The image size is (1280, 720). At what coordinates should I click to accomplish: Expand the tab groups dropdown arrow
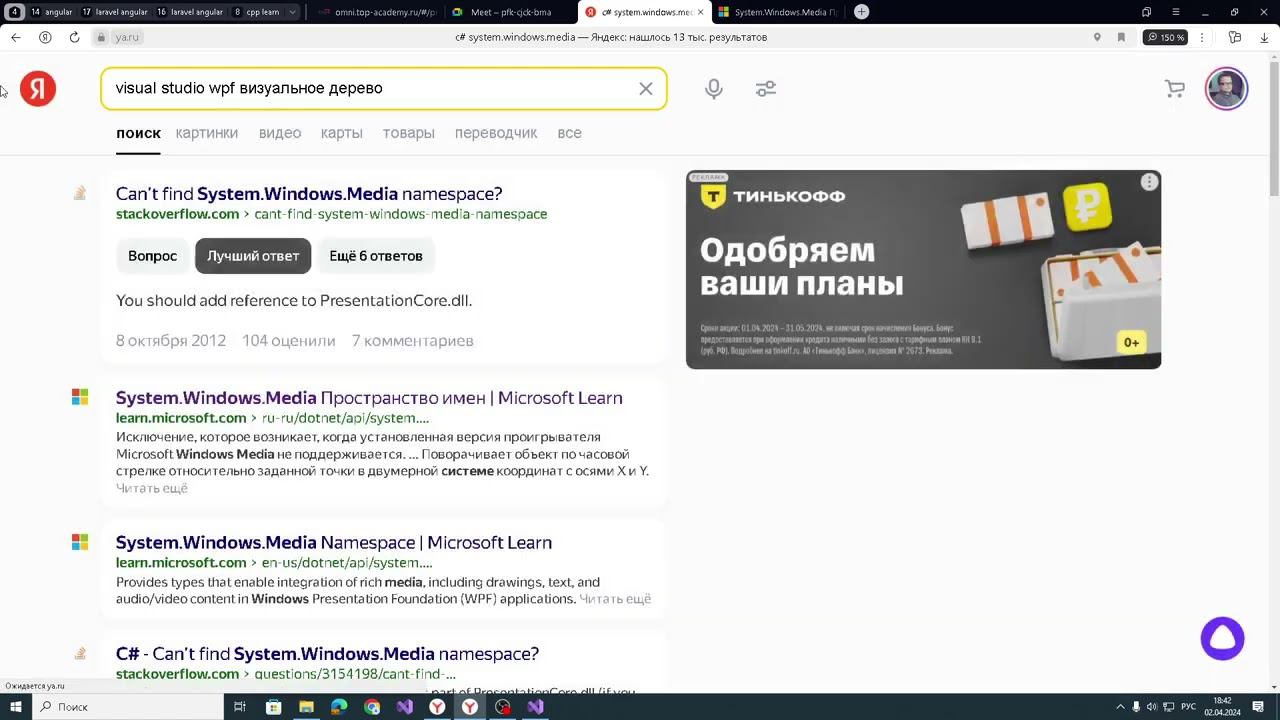tap(292, 12)
